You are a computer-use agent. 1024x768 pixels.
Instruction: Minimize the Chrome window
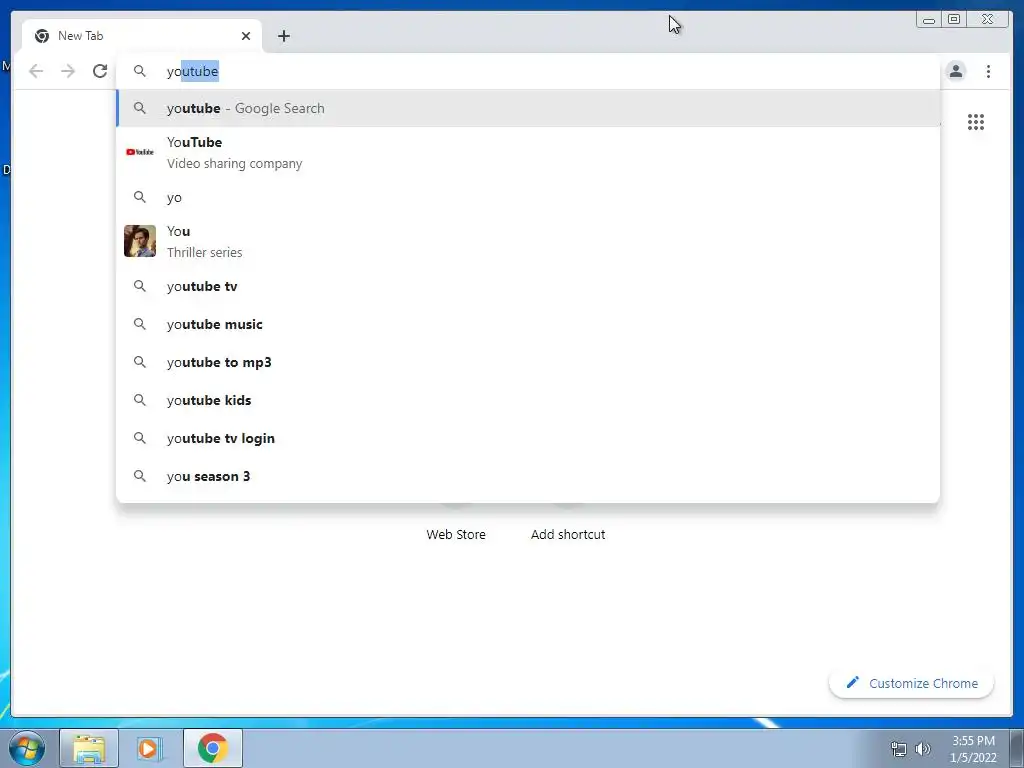[x=929, y=20]
